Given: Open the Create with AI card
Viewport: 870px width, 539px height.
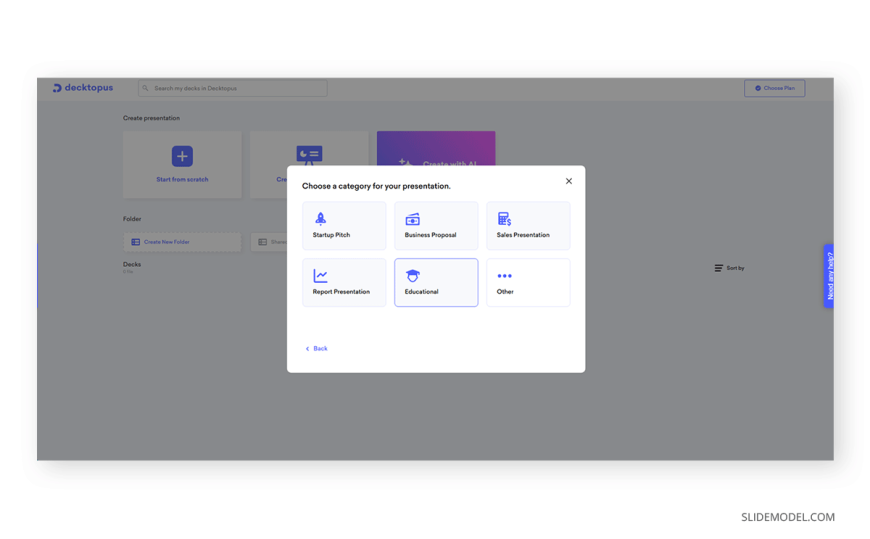Looking at the screenshot, I should 436,150.
